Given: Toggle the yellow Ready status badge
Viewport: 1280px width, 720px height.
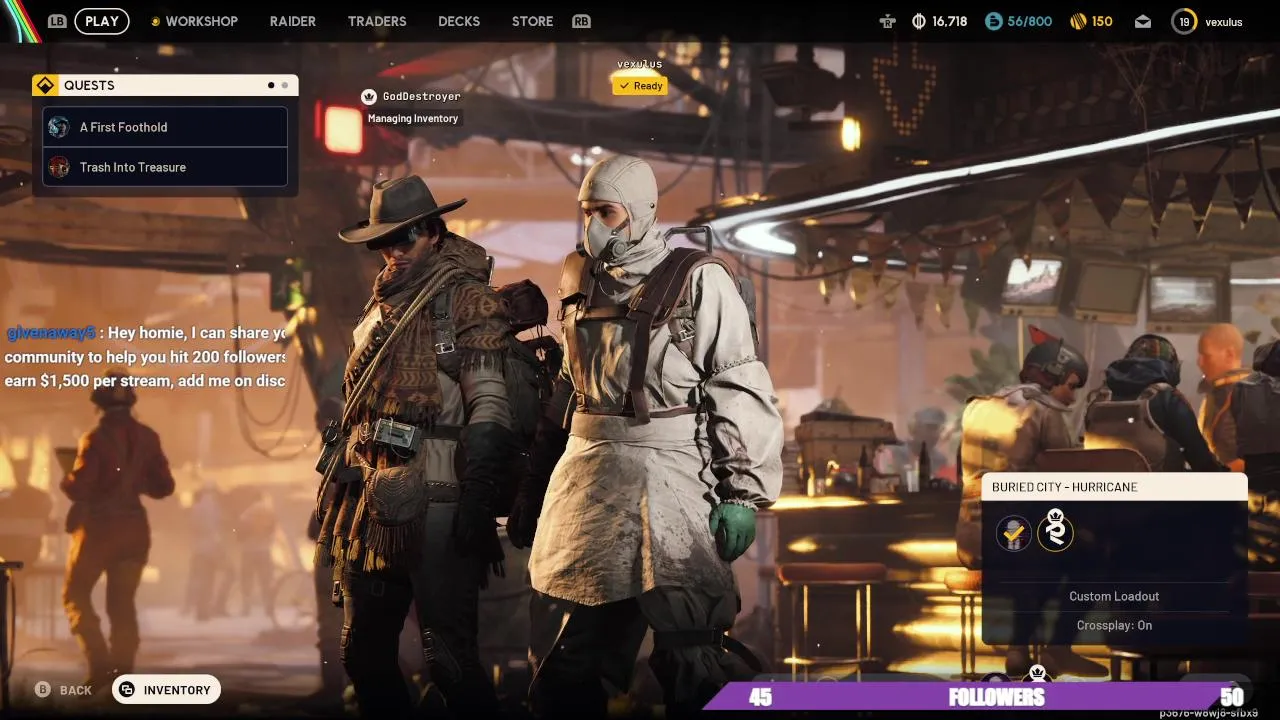Looking at the screenshot, I should (x=640, y=86).
